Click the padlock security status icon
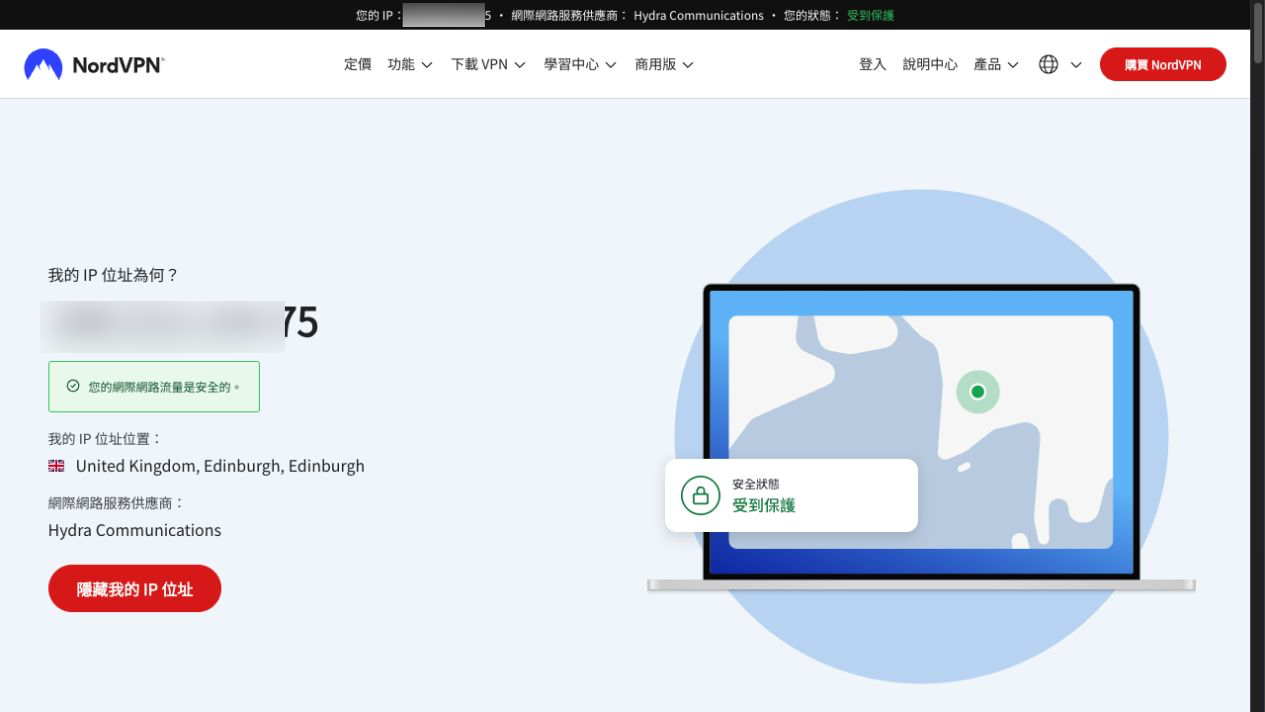Image resolution: width=1265 pixels, height=712 pixels. (700, 495)
